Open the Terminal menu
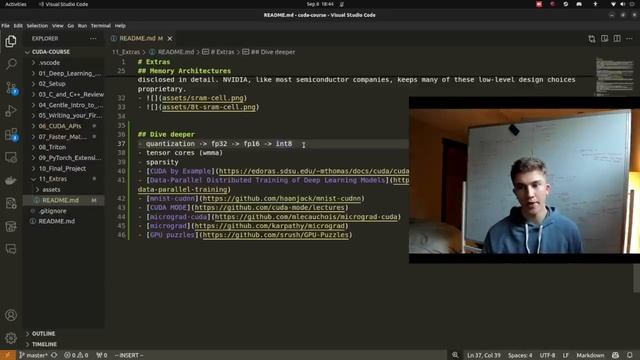 (x=100, y=26)
